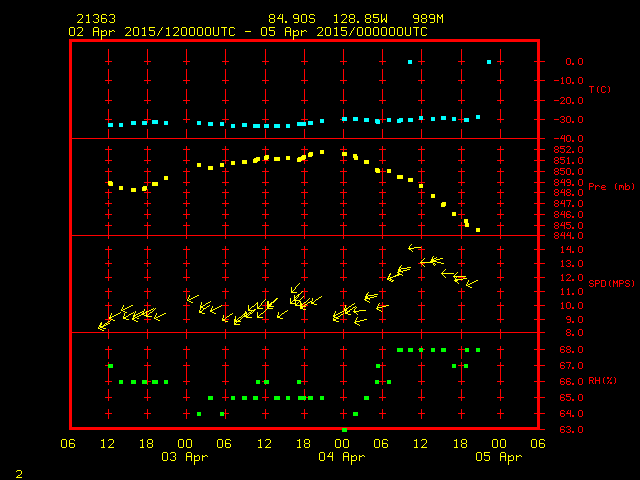Screen dimensions: 640x480
Task: Click the last yellow pressure point near 844.0
Action: [478, 230]
